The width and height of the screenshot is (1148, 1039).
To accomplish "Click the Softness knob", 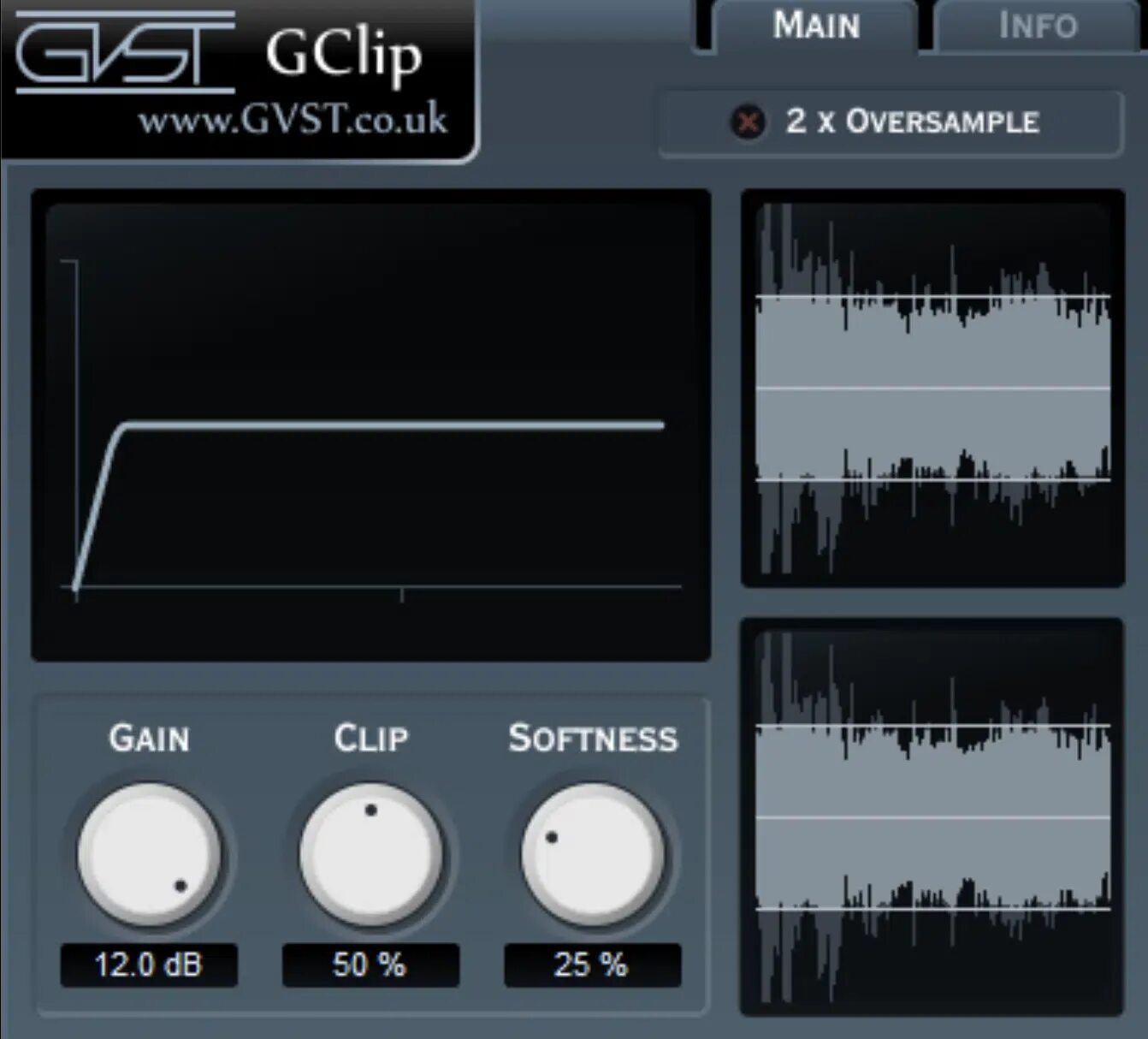I will (x=592, y=855).
